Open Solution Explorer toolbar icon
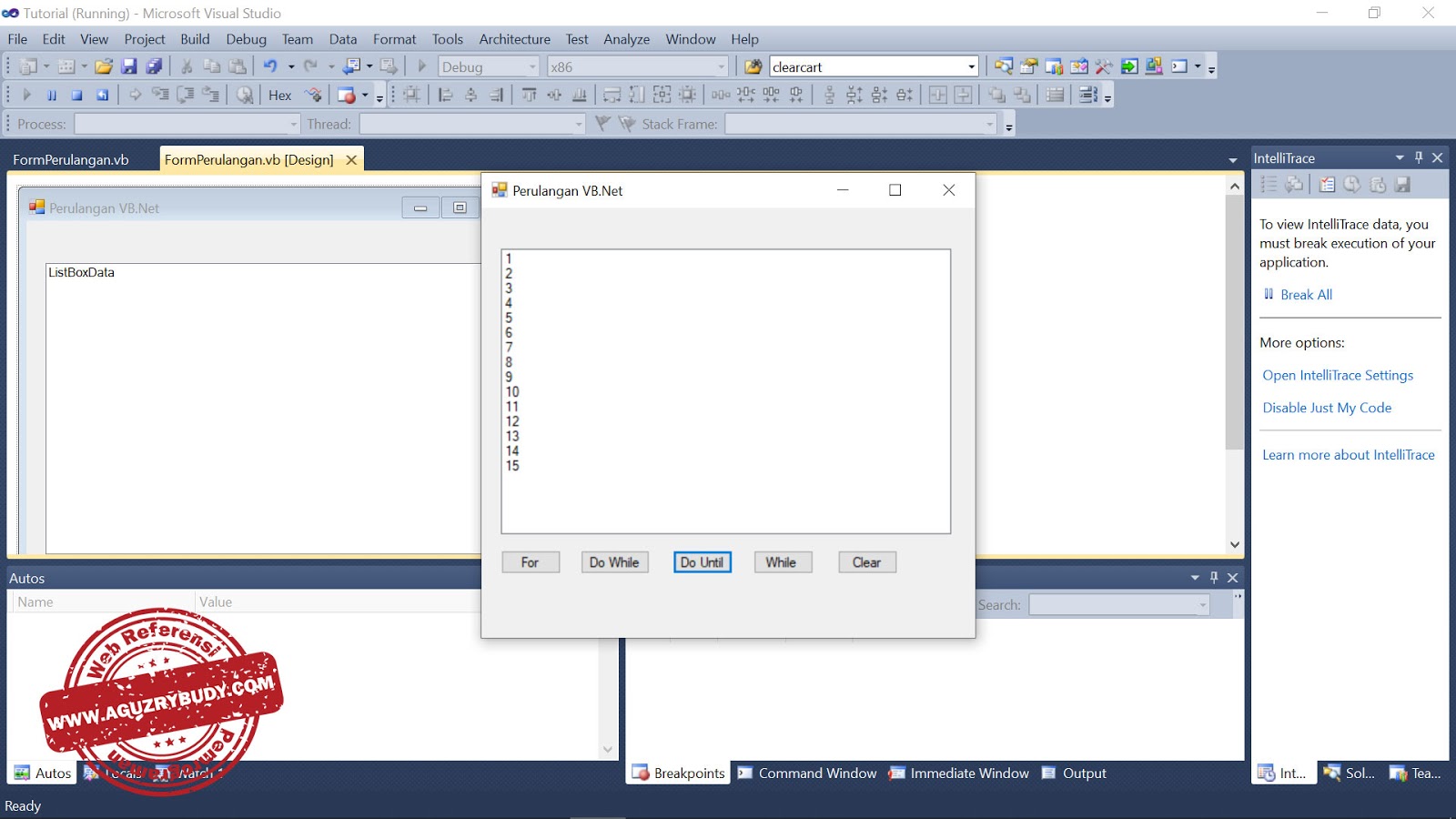Screen dimensions: 1456x819 pos(1003,66)
